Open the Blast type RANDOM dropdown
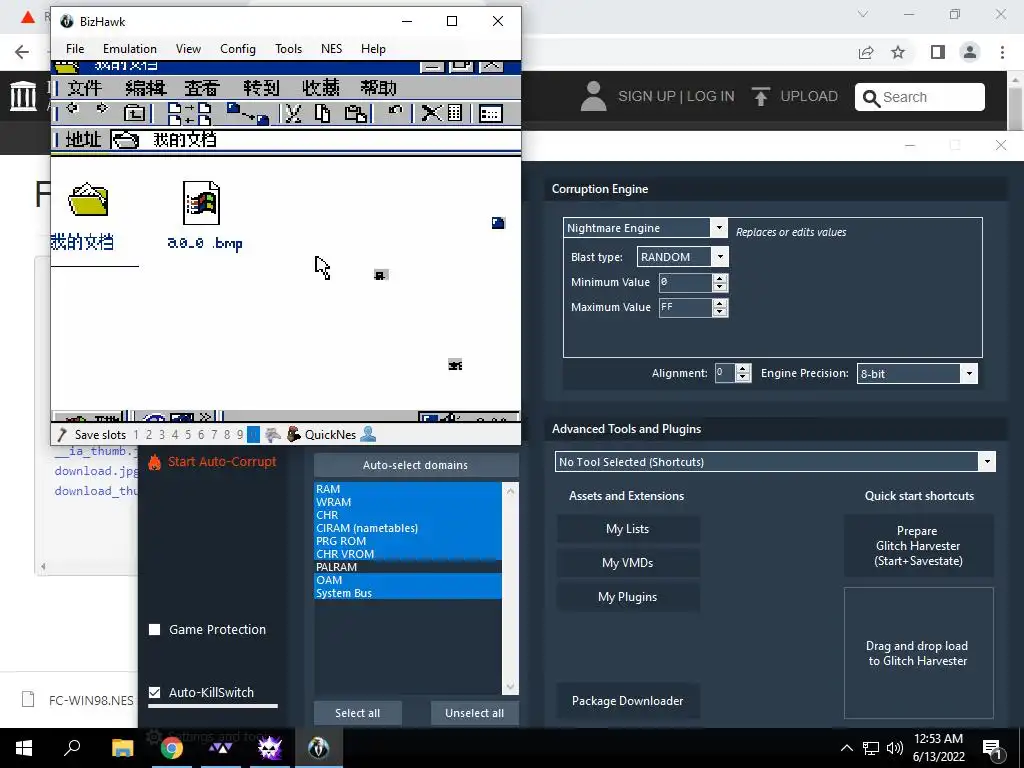This screenshot has height=768, width=1024. (x=720, y=257)
